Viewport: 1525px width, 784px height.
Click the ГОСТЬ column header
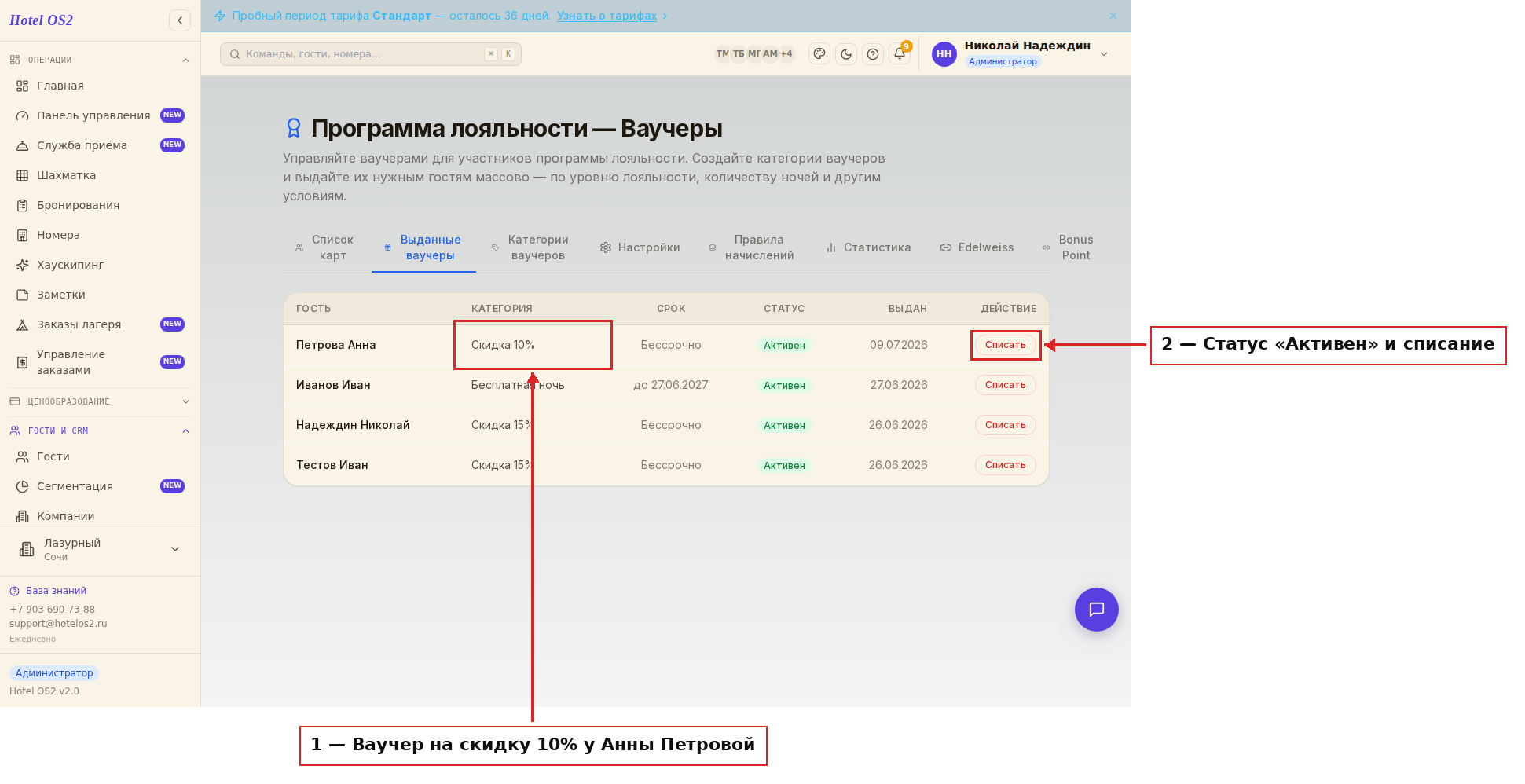313,309
